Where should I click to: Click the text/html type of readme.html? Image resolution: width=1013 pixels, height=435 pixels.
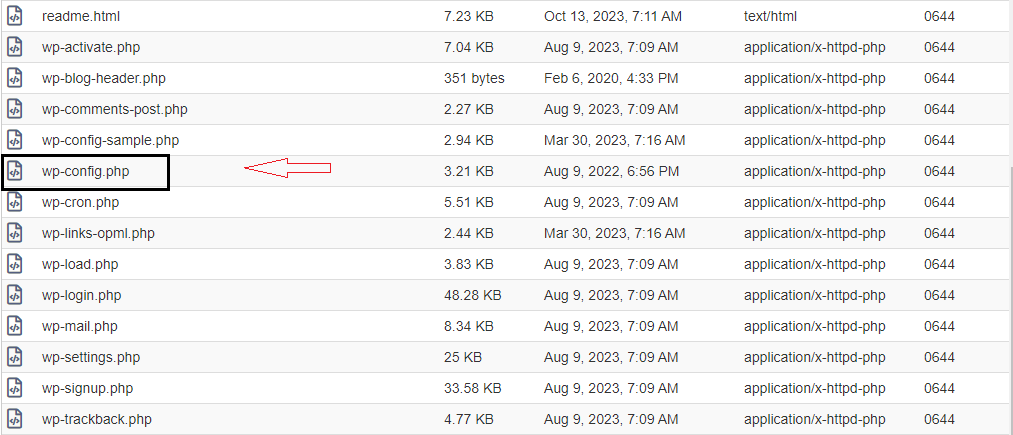tap(771, 16)
